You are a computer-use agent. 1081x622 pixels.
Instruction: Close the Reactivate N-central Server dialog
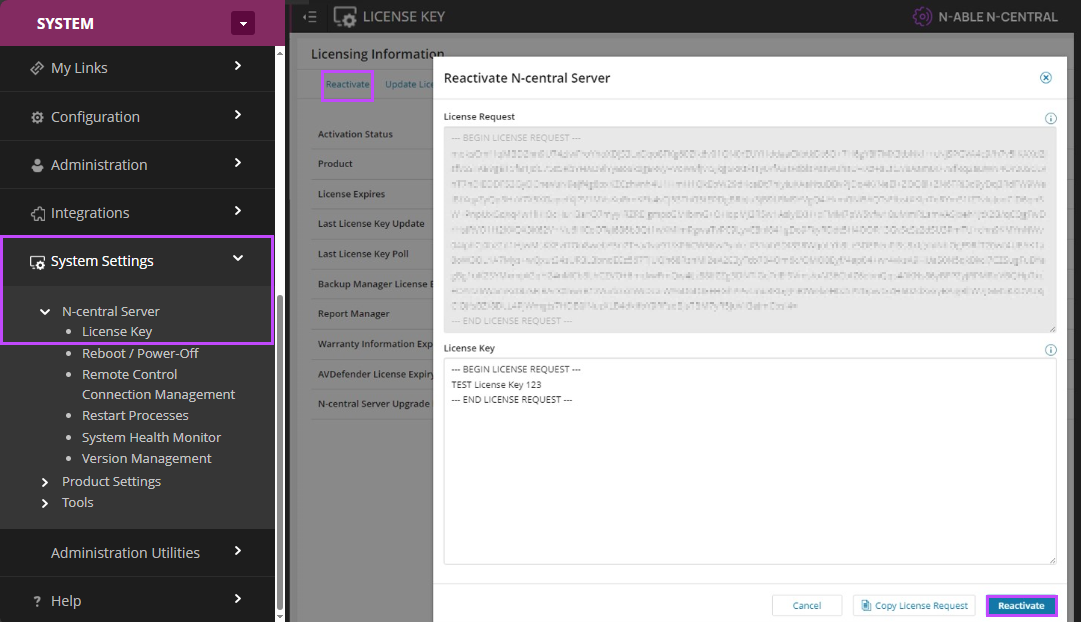[1046, 77]
